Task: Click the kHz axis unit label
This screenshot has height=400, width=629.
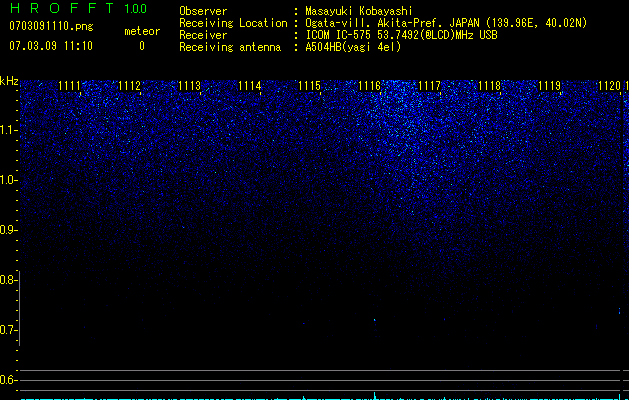Action: (9, 81)
